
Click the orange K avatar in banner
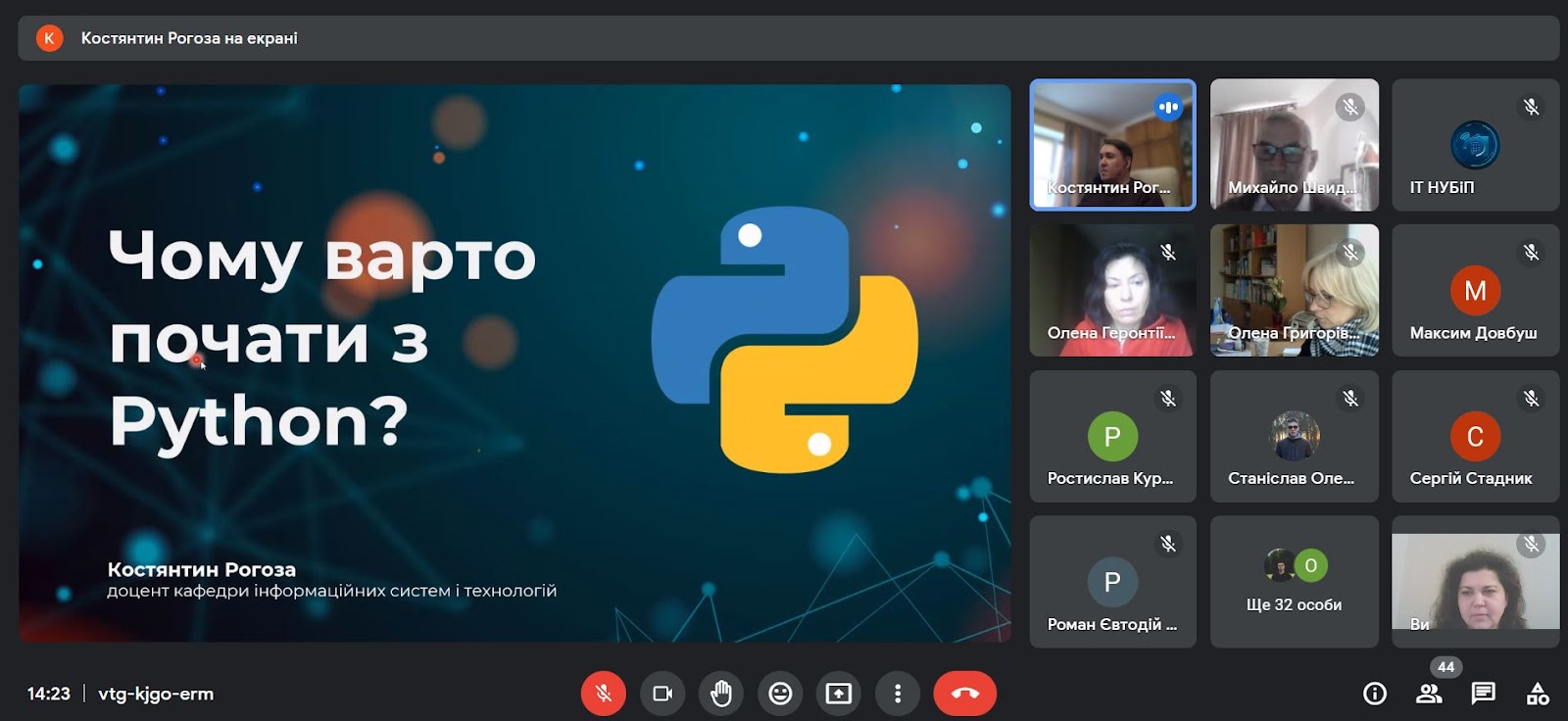click(49, 38)
